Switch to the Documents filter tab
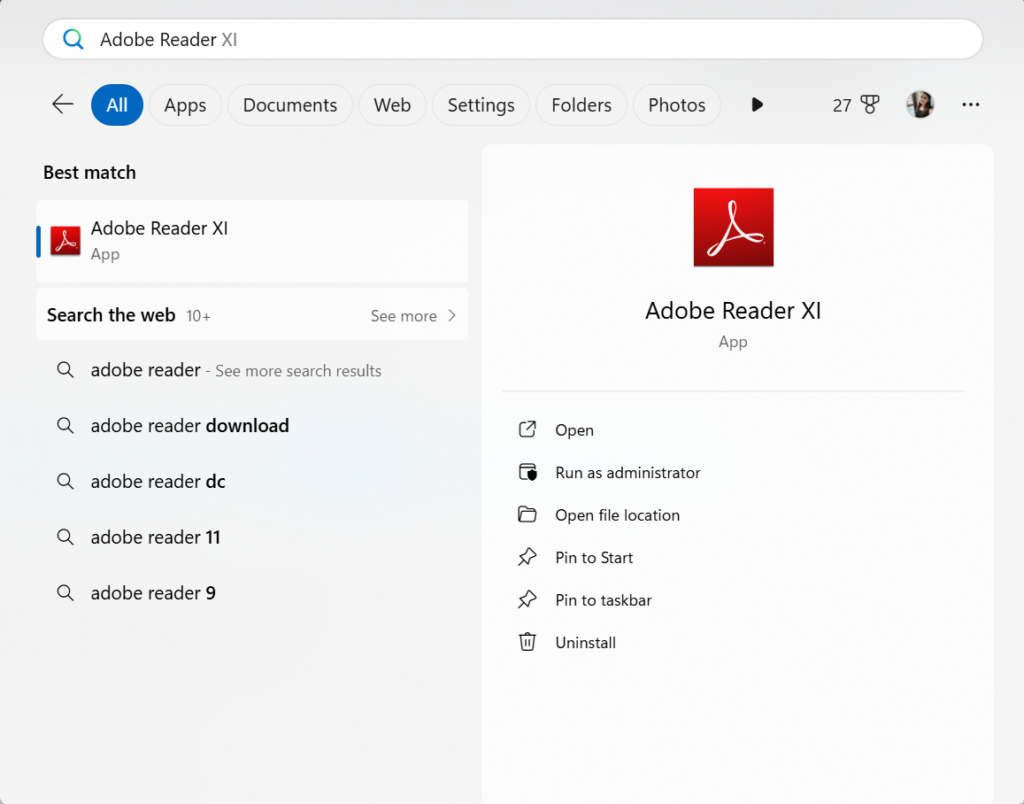The width and height of the screenshot is (1024, 804). [x=290, y=105]
